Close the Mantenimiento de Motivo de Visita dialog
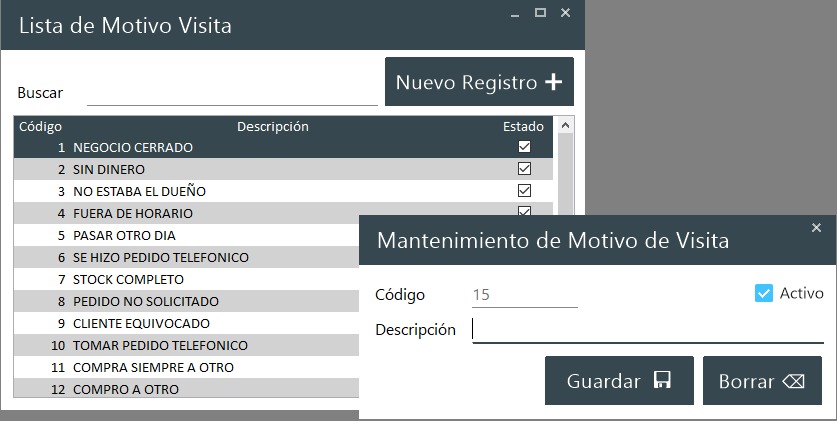This screenshot has width=837, height=421. coord(816,228)
